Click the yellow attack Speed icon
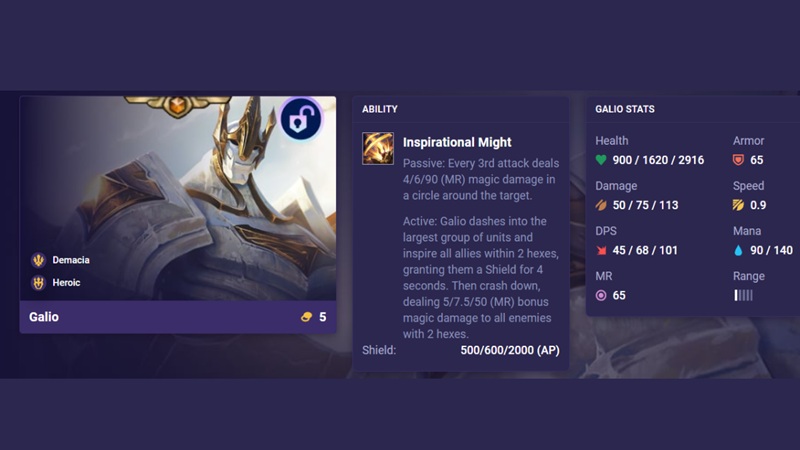The image size is (800, 450). coord(738,205)
